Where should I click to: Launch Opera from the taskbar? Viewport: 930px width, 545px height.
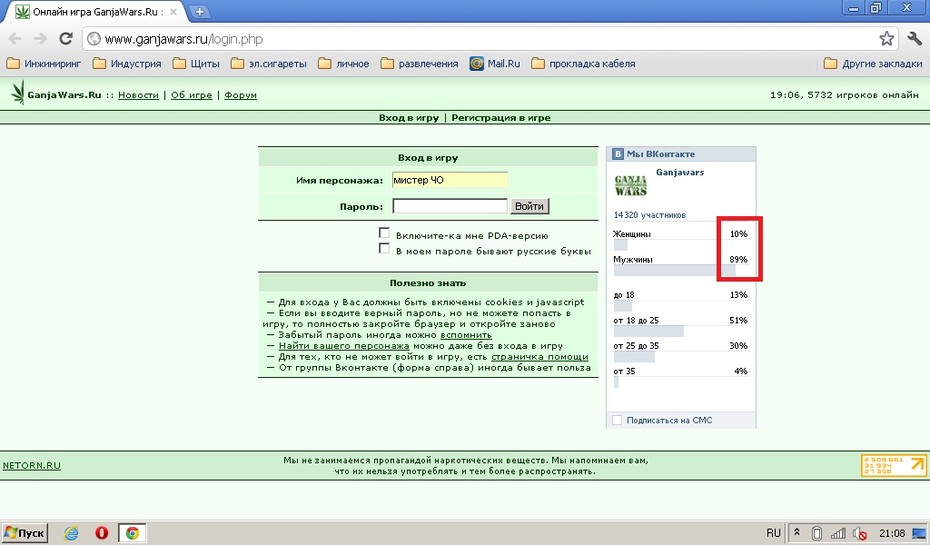[101, 533]
